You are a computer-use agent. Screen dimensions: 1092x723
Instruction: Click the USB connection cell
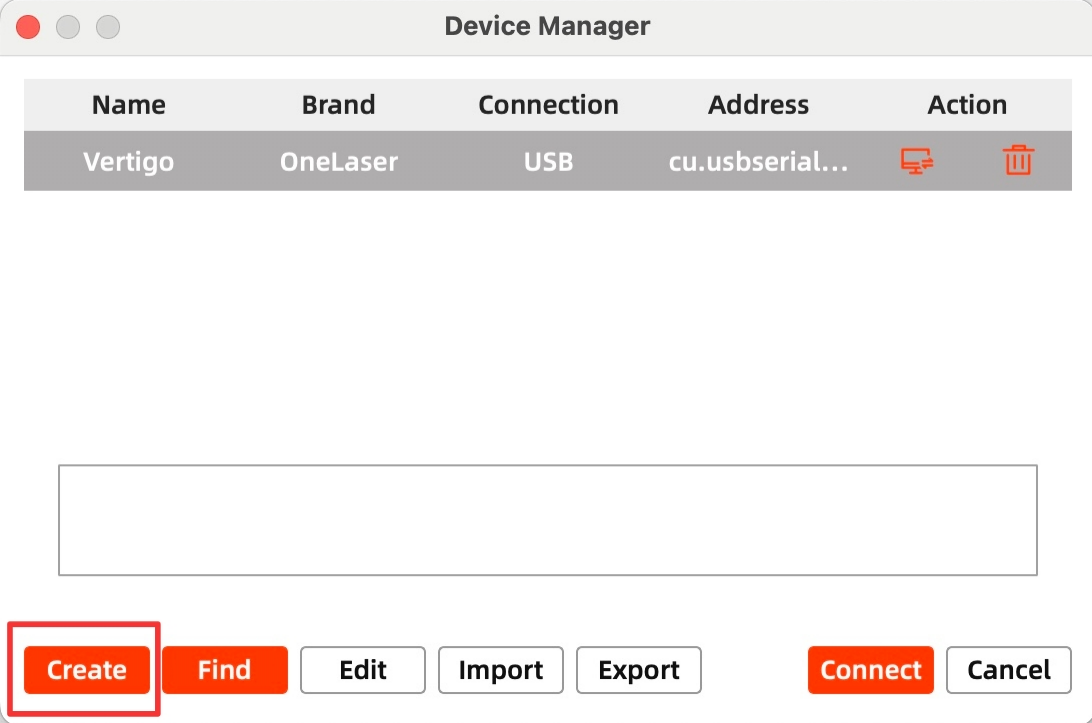[548, 161]
